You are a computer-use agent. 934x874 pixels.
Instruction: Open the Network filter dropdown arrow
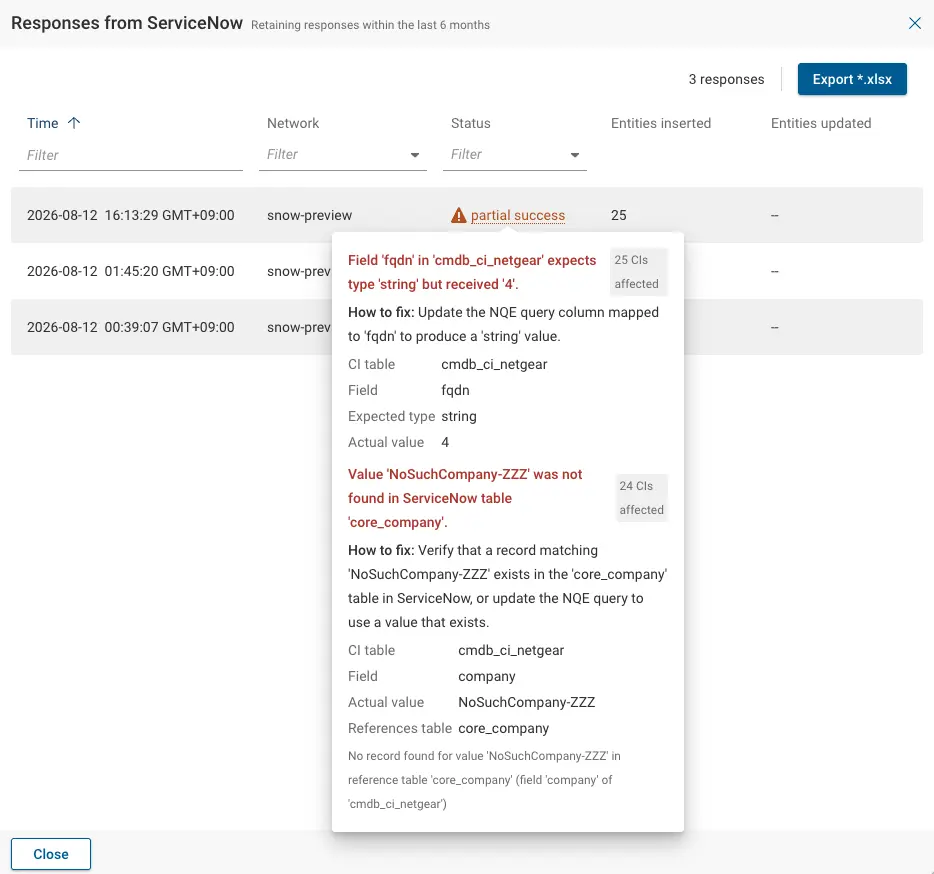click(415, 155)
